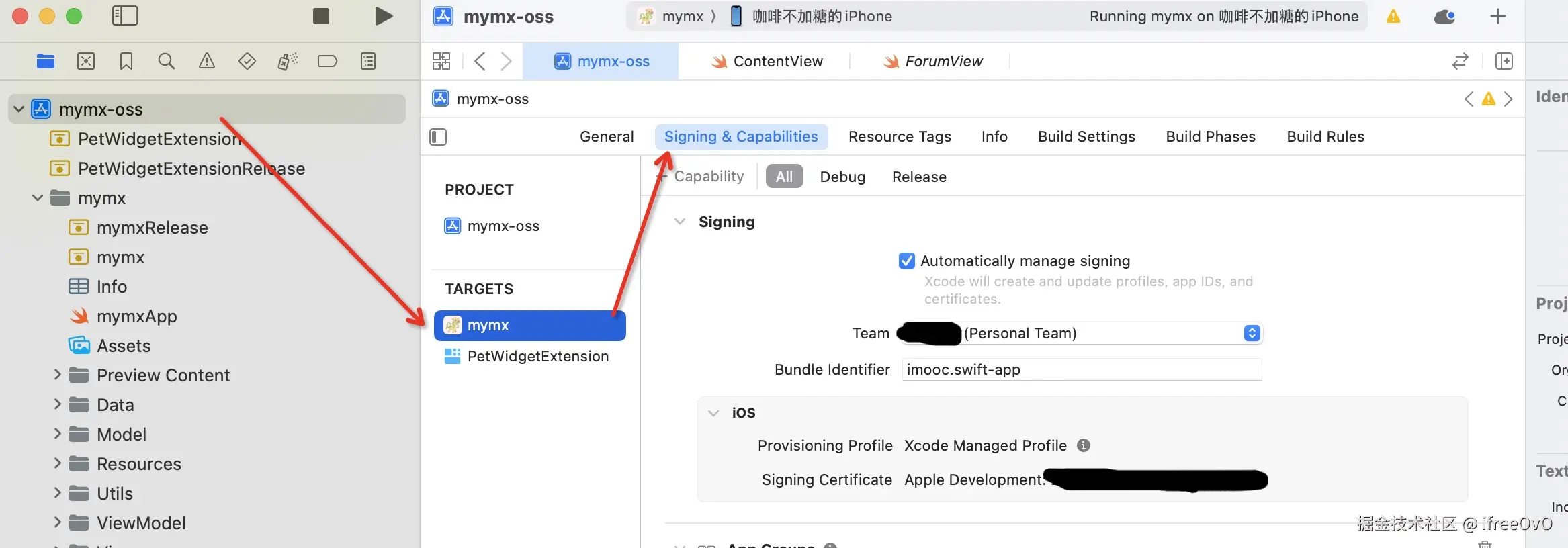Screen dimensions: 1568x548
Task: Toggle the navigator sidebar button
Action: click(x=124, y=16)
